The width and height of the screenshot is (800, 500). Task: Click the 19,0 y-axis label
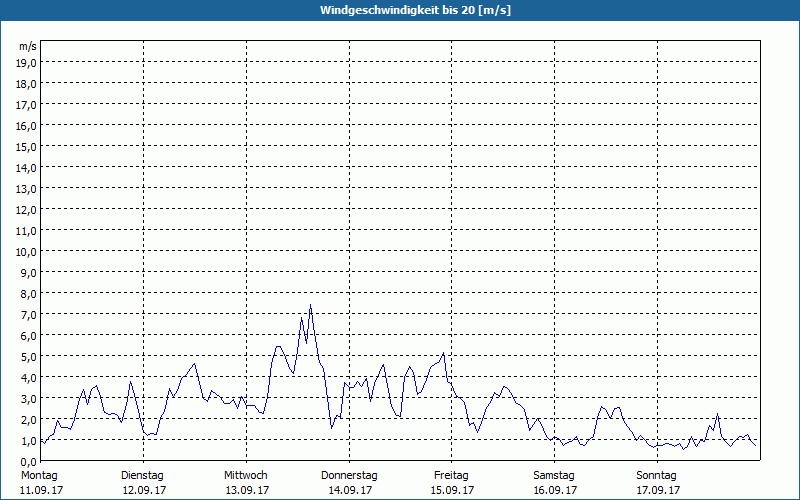(x=27, y=62)
